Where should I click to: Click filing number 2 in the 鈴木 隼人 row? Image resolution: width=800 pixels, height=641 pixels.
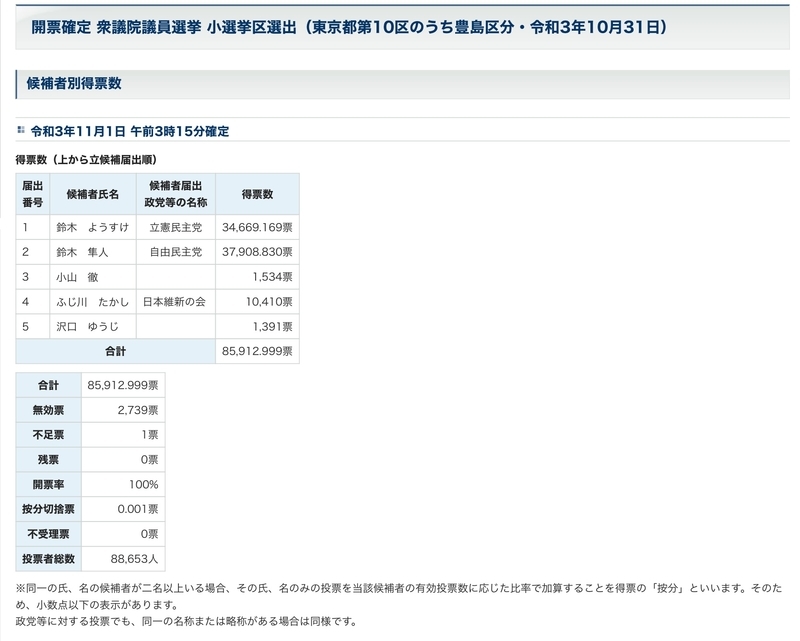tap(26, 252)
